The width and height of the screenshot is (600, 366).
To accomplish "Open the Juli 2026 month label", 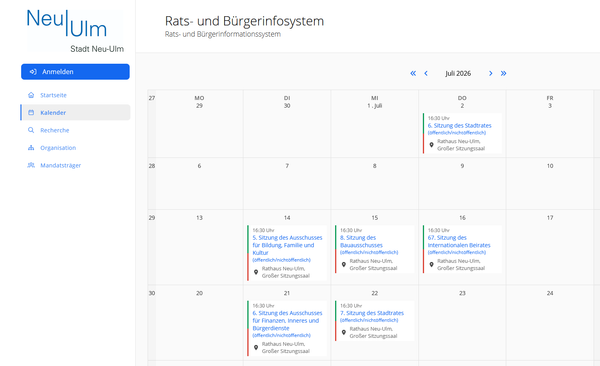I will click(458, 73).
